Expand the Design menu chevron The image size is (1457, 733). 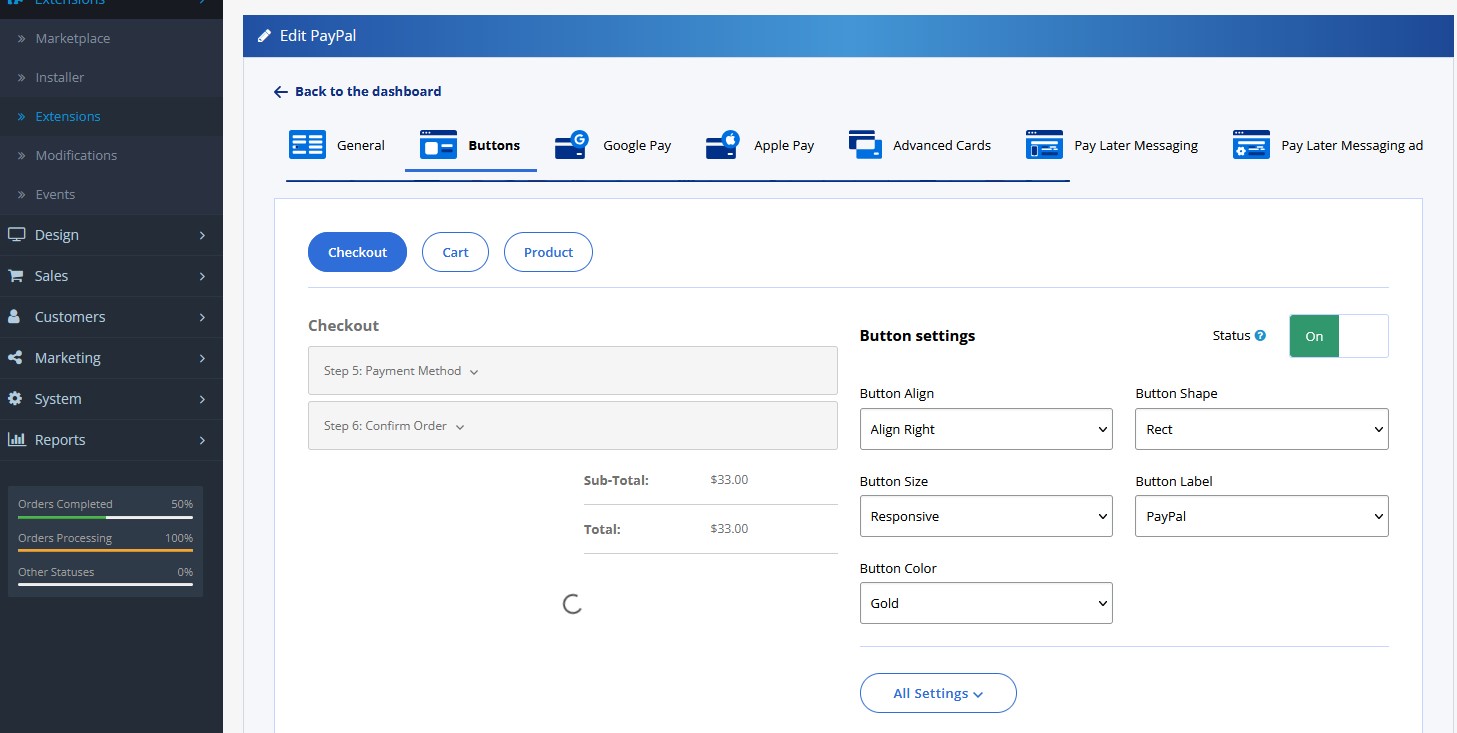tap(202, 235)
